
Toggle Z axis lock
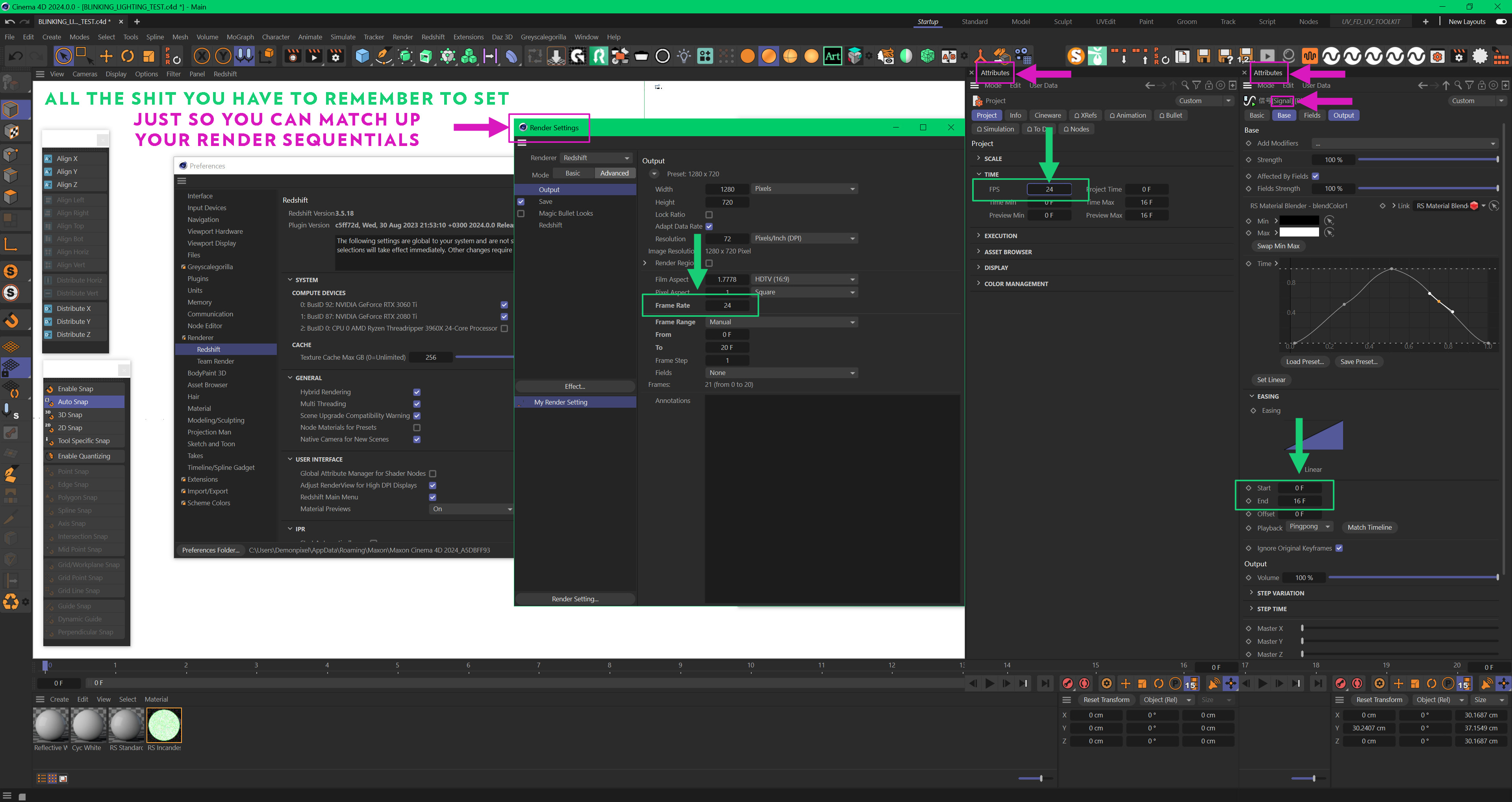coord(244,56)
